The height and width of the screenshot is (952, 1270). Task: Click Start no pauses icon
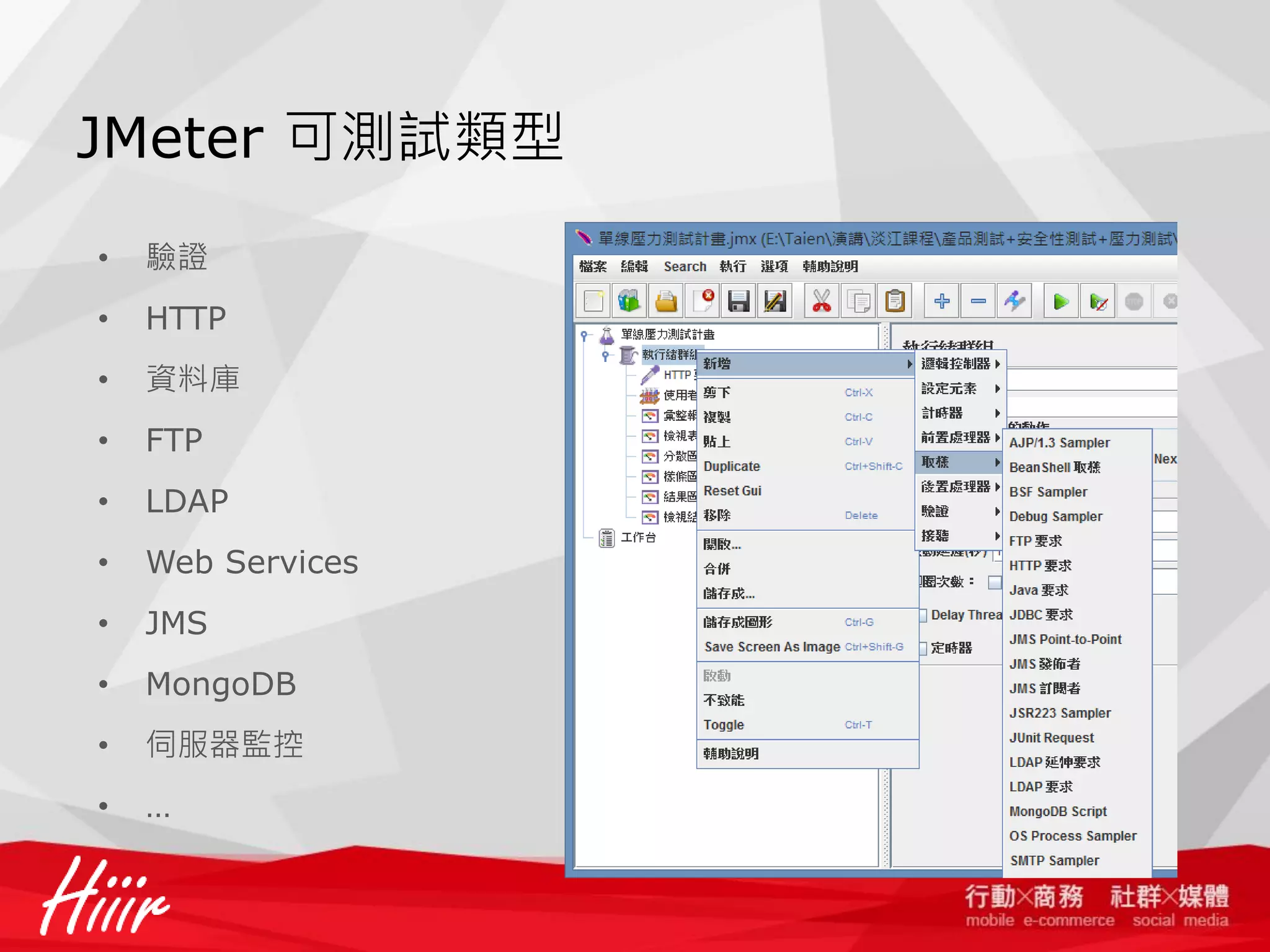(x=1098, y=301)
